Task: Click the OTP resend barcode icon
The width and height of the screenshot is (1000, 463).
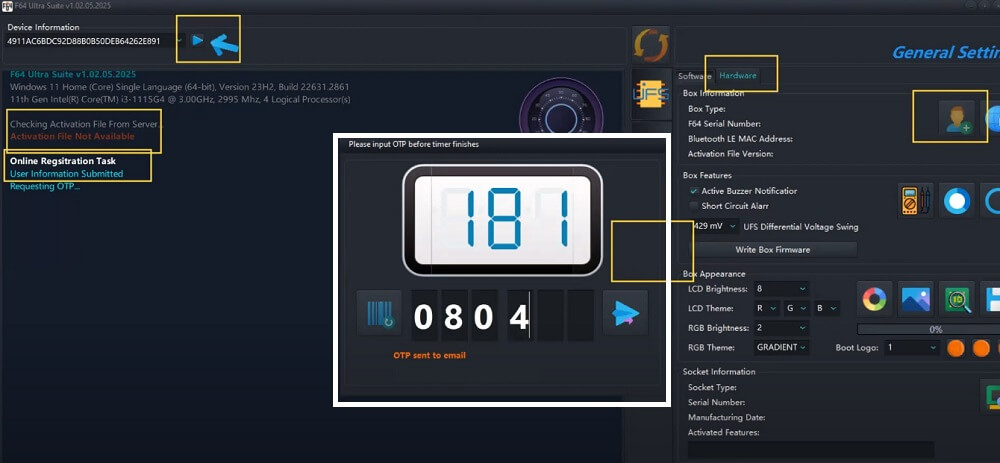Action: click(379, 312)
